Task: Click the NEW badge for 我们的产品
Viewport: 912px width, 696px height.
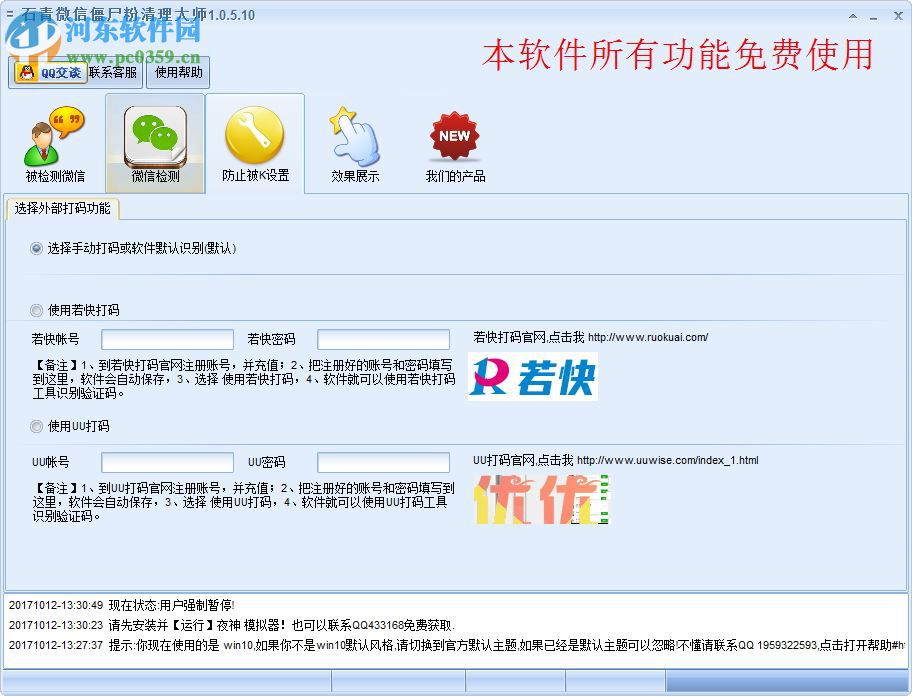Action: tap(455, 135)
